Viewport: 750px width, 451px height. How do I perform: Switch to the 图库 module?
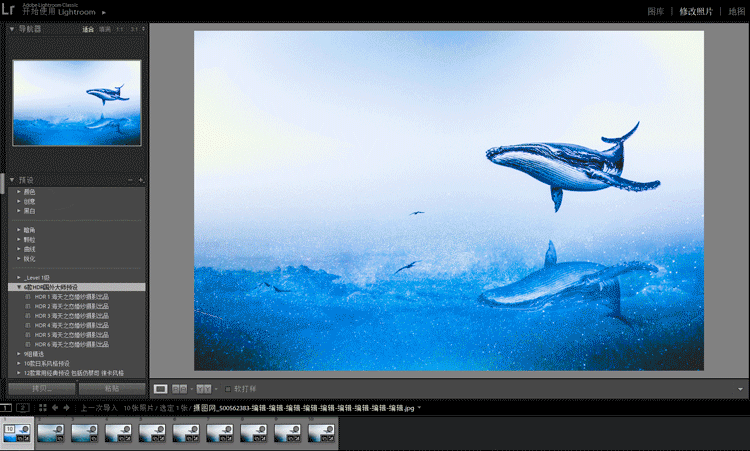(656, 11)
